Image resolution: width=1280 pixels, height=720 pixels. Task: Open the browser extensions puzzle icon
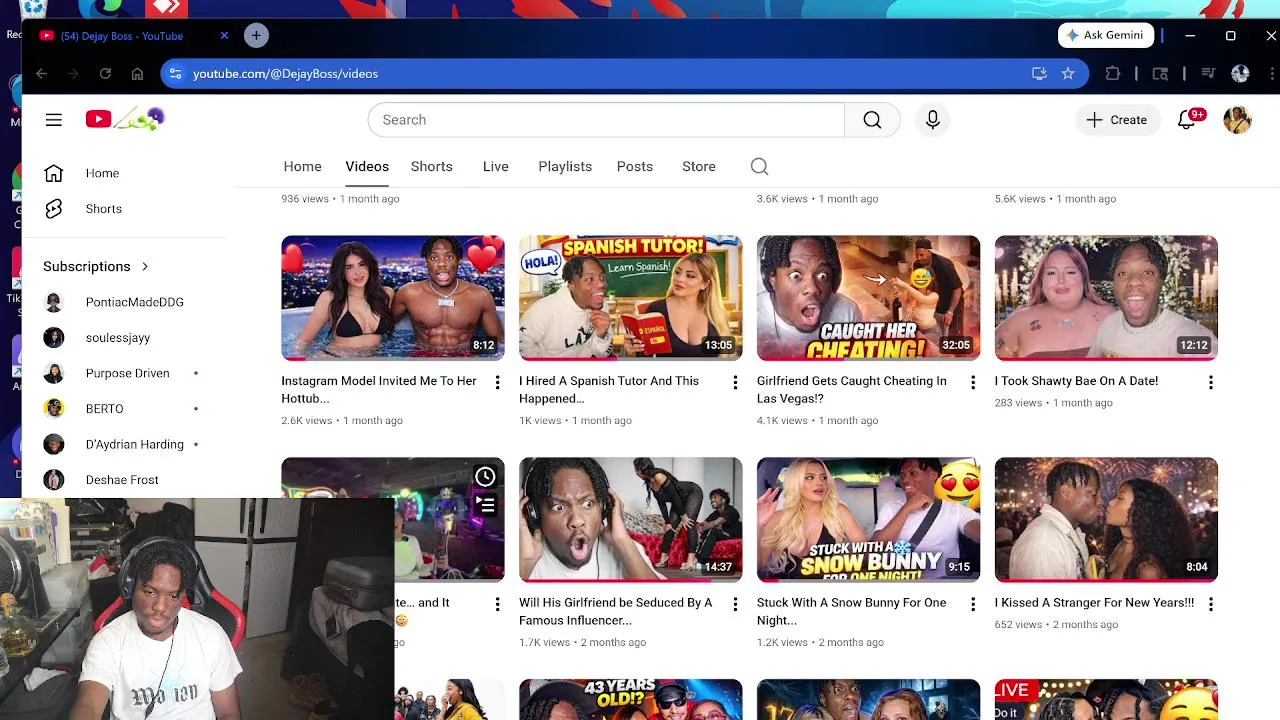(x=1113, y=74)
